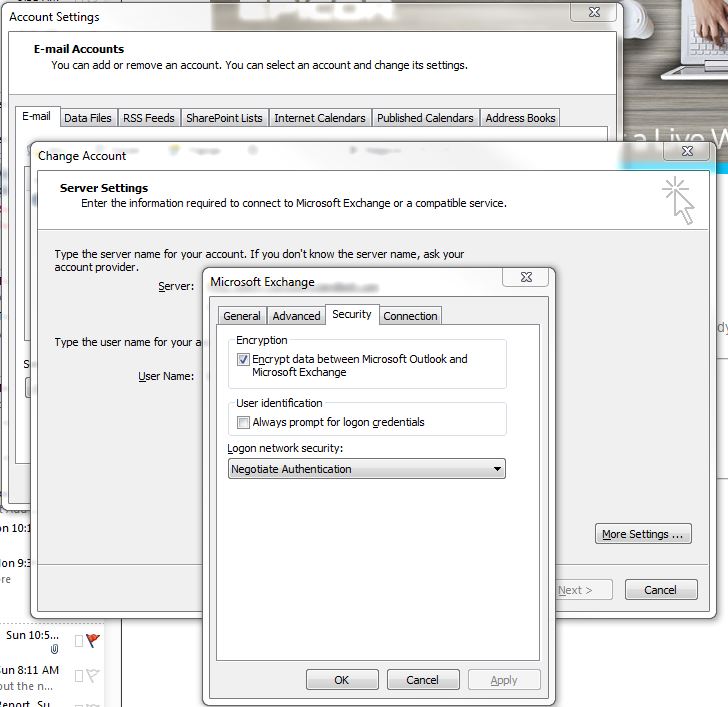
Task: Open the RSS Feeds tab
Action: point(148,118)
